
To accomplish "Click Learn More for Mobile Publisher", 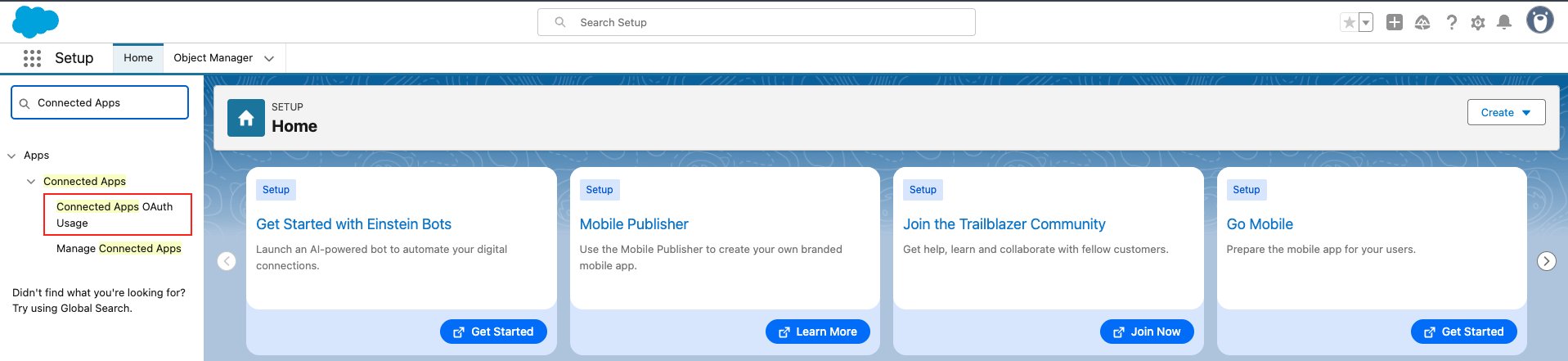I will [x=818, y=332].
